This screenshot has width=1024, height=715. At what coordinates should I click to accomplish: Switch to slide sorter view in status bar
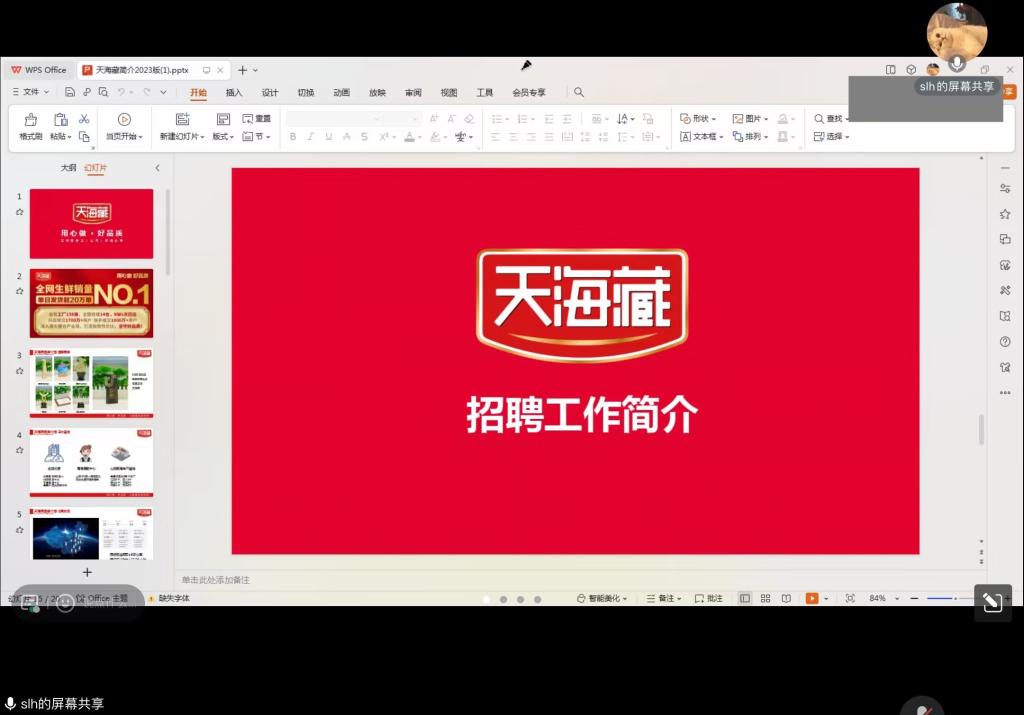(x=765, y=598)
